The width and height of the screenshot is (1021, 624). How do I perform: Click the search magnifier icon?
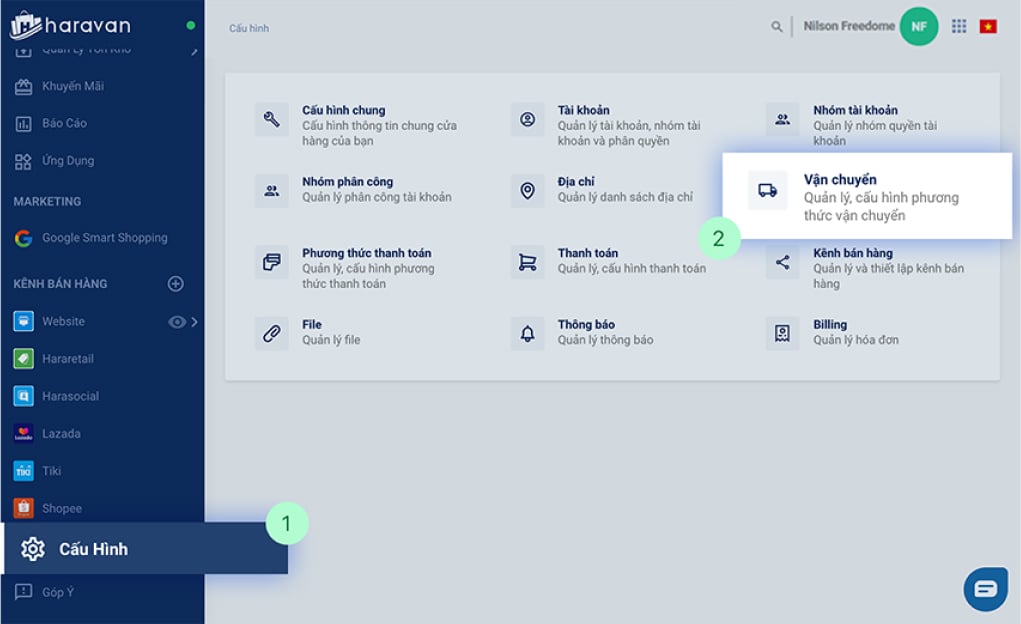777,27
